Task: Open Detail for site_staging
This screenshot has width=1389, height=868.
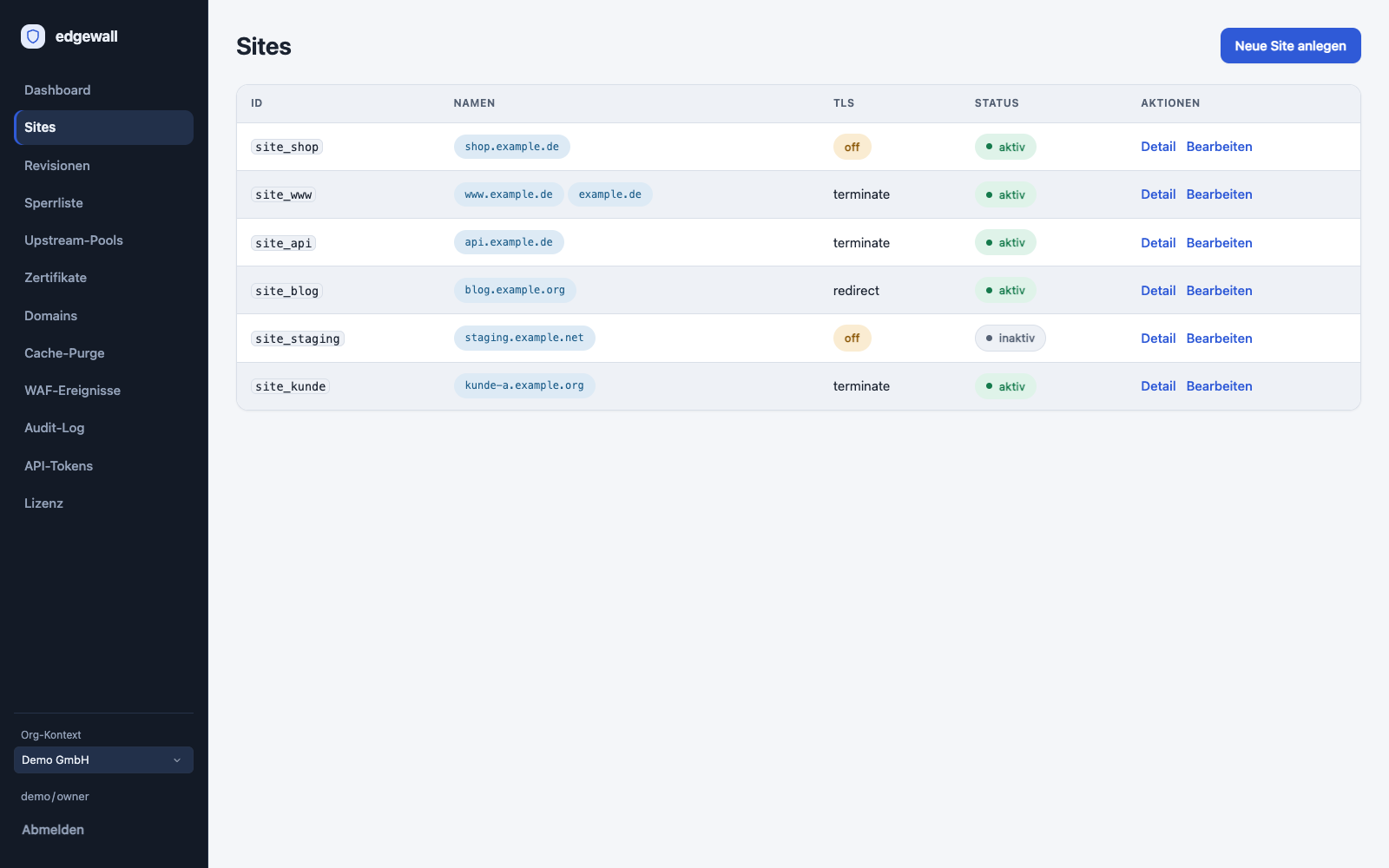Action: point(1158,339)
